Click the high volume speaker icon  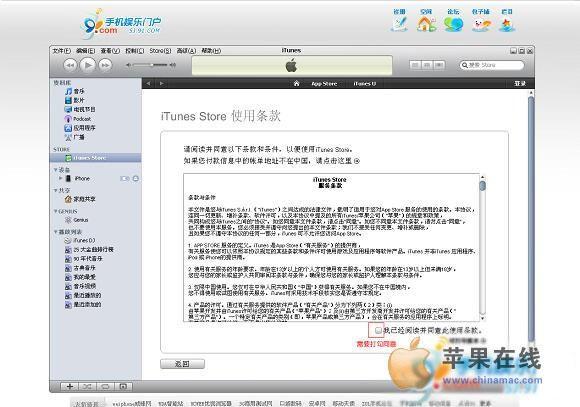point(172,65)
